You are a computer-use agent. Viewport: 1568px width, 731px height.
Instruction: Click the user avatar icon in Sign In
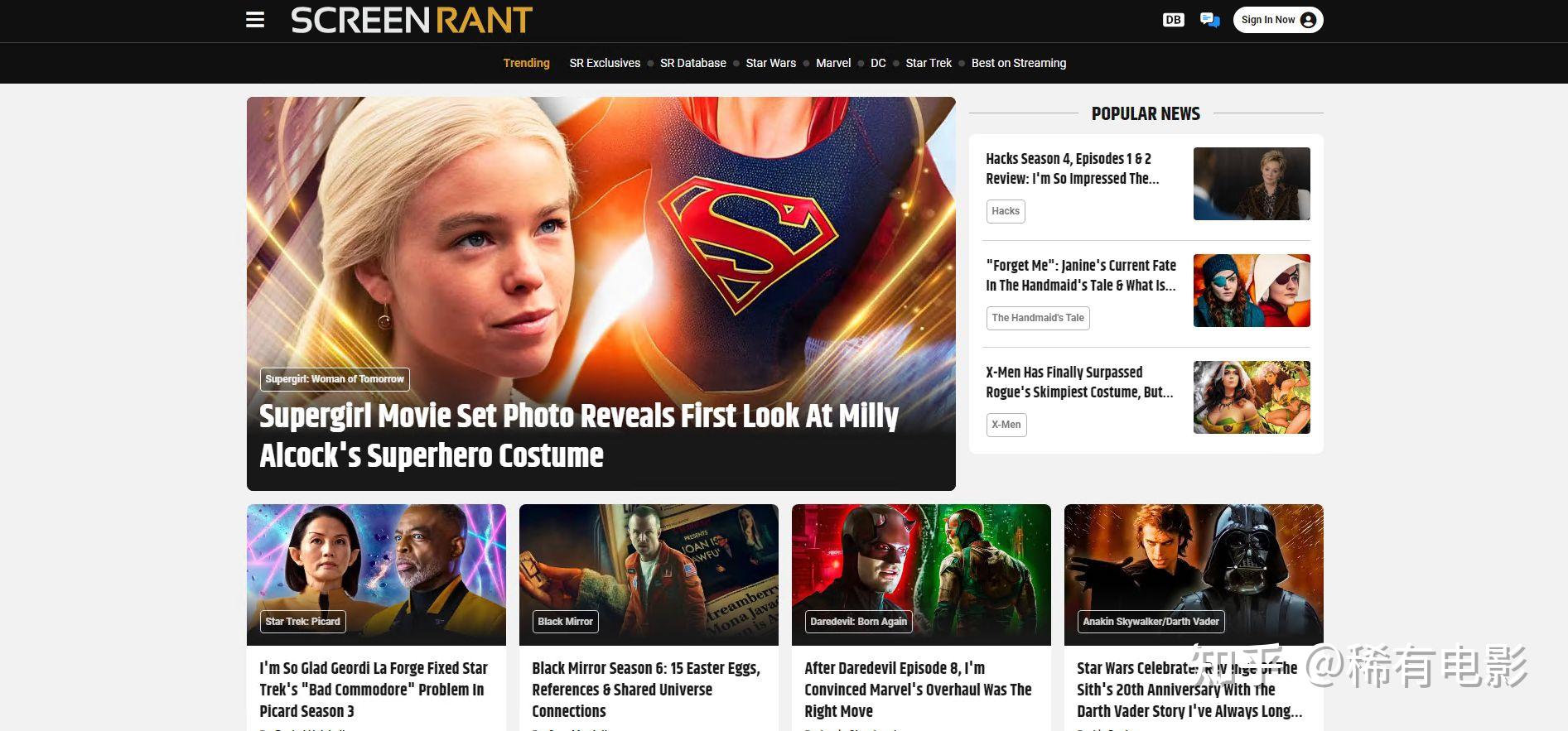pos(1308,20)
